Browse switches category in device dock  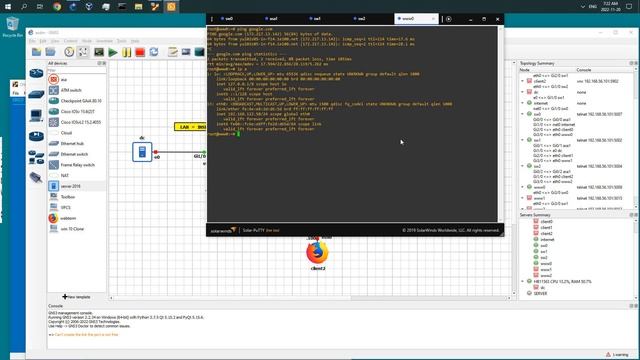point(36,94)
